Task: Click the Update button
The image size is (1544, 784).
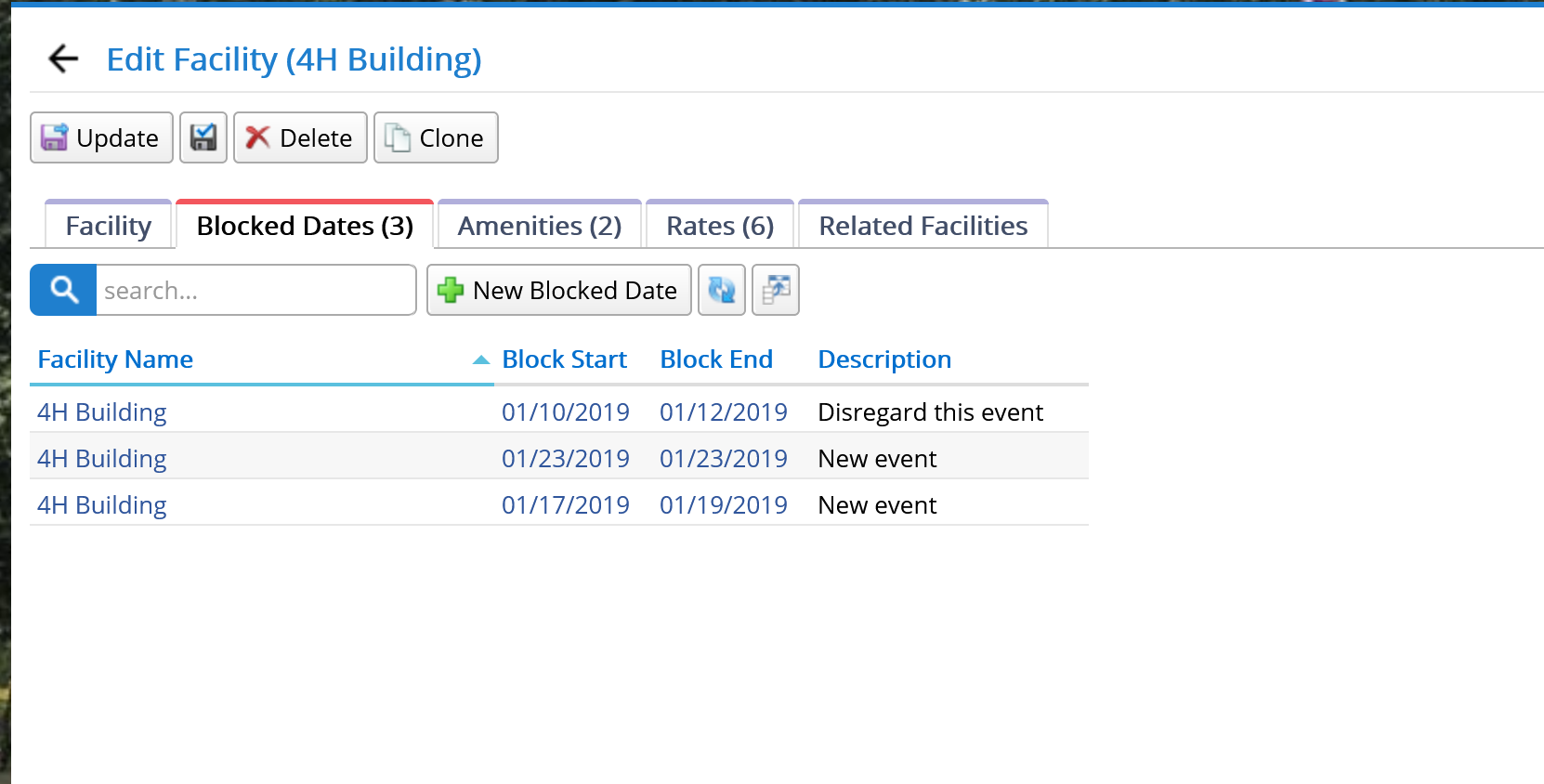Action: (100, 137)
